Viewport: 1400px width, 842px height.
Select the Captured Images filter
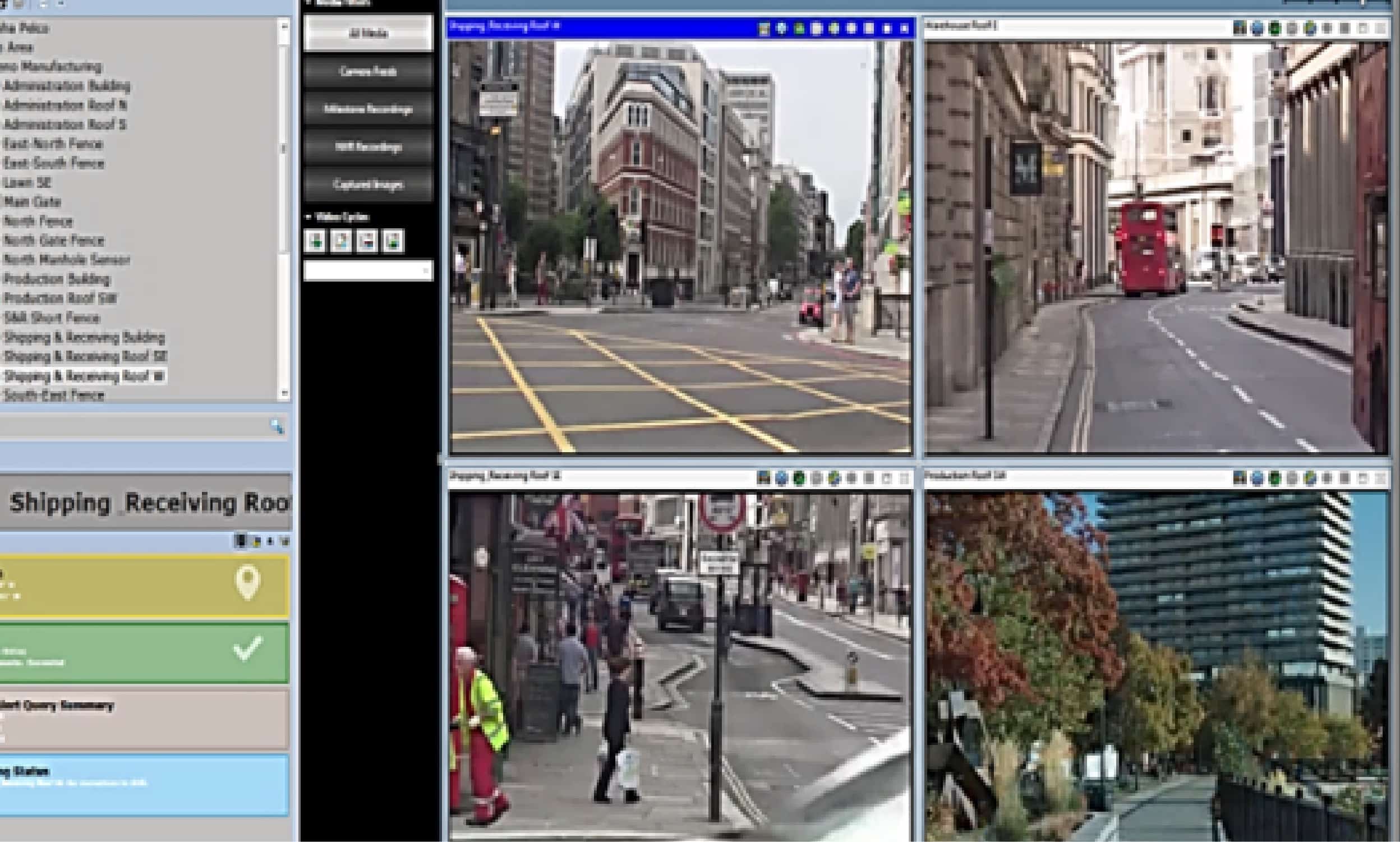point(368,185)
